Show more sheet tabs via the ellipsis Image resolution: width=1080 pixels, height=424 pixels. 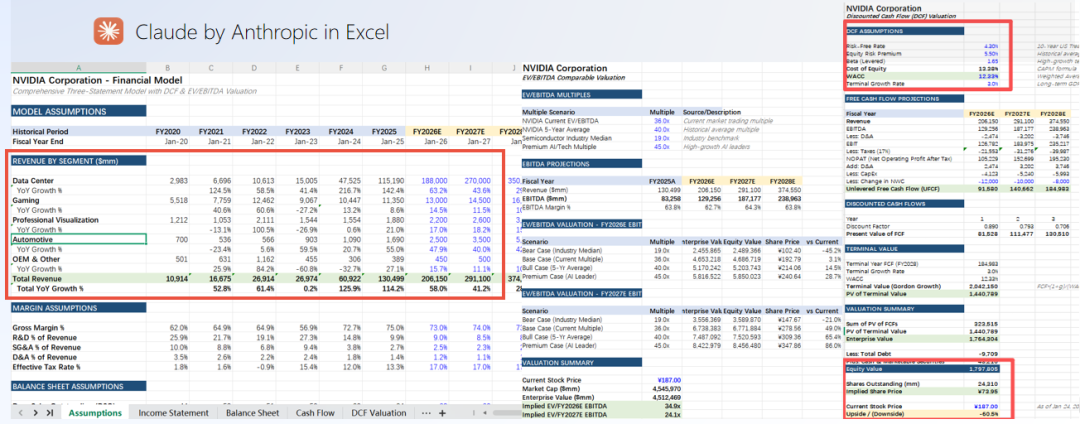click(x=426, y=413)
